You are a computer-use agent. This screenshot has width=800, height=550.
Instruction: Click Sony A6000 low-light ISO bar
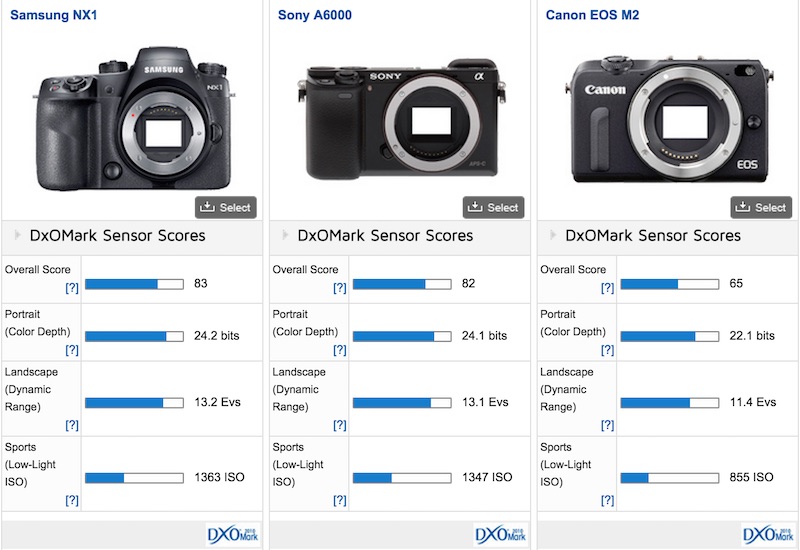(402, 478)
